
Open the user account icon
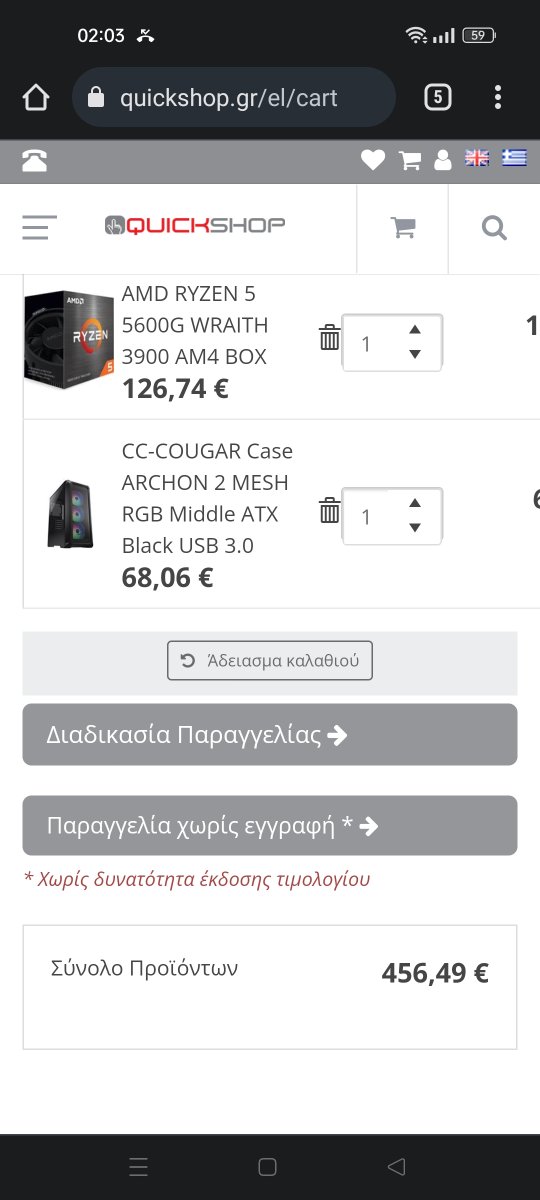(443, 160)
